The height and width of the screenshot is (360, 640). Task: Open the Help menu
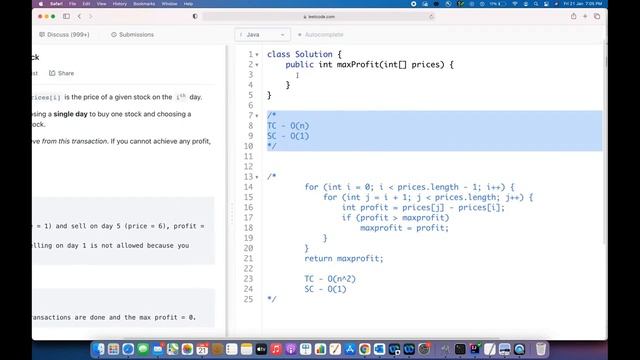188,4
